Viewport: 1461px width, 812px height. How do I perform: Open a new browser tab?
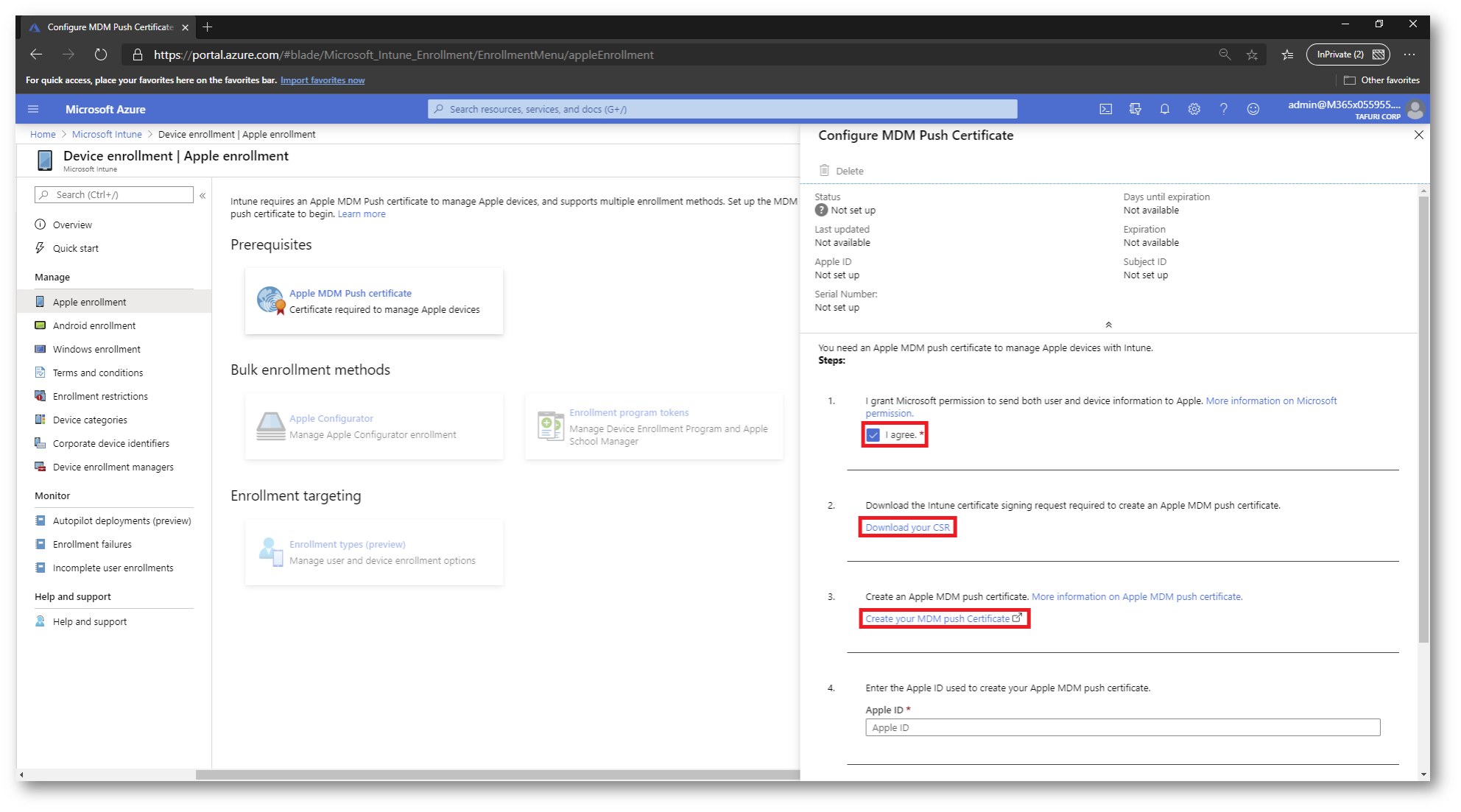[208, 27]
